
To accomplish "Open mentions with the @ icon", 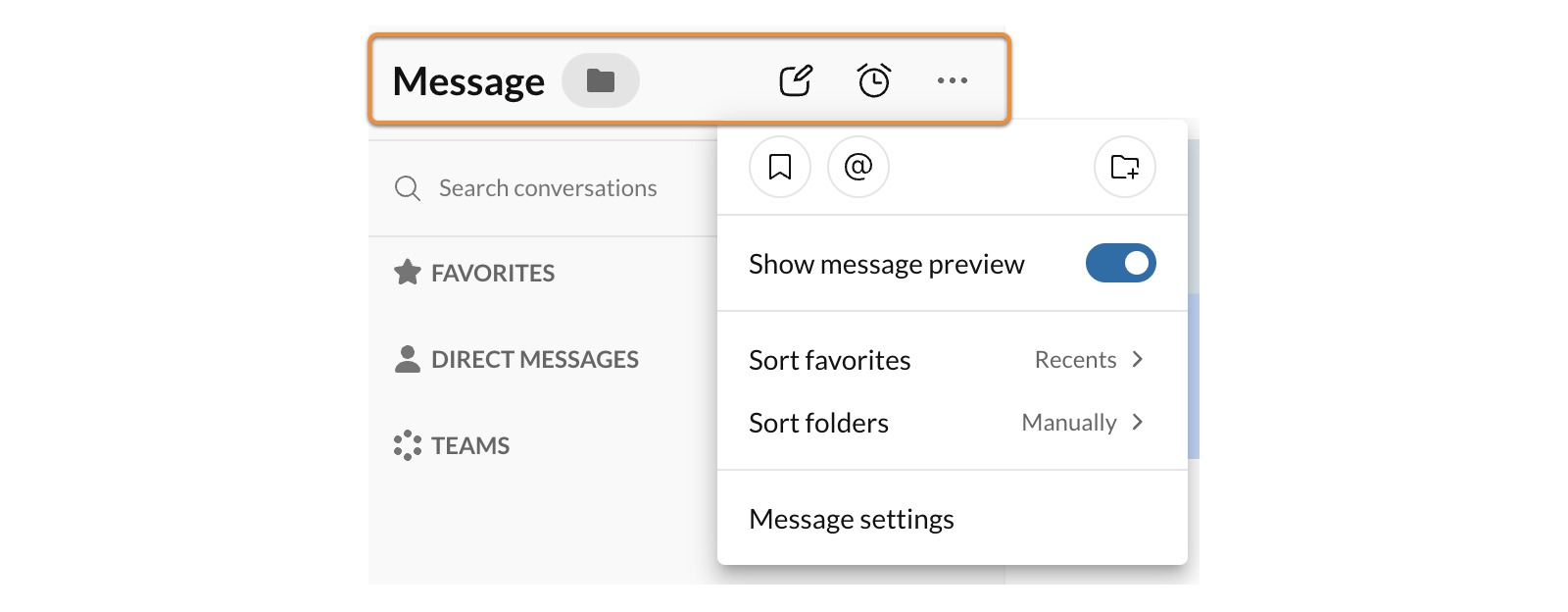I will click(858, 167).
